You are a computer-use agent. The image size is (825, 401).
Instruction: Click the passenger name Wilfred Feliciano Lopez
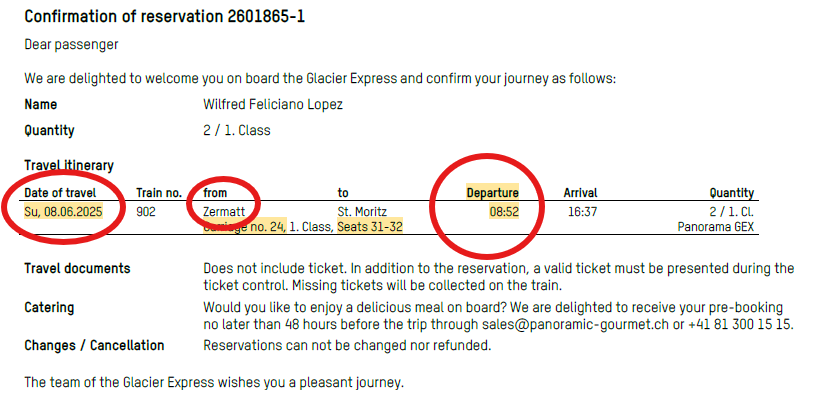pyautogui.click(x=273, y=104)
